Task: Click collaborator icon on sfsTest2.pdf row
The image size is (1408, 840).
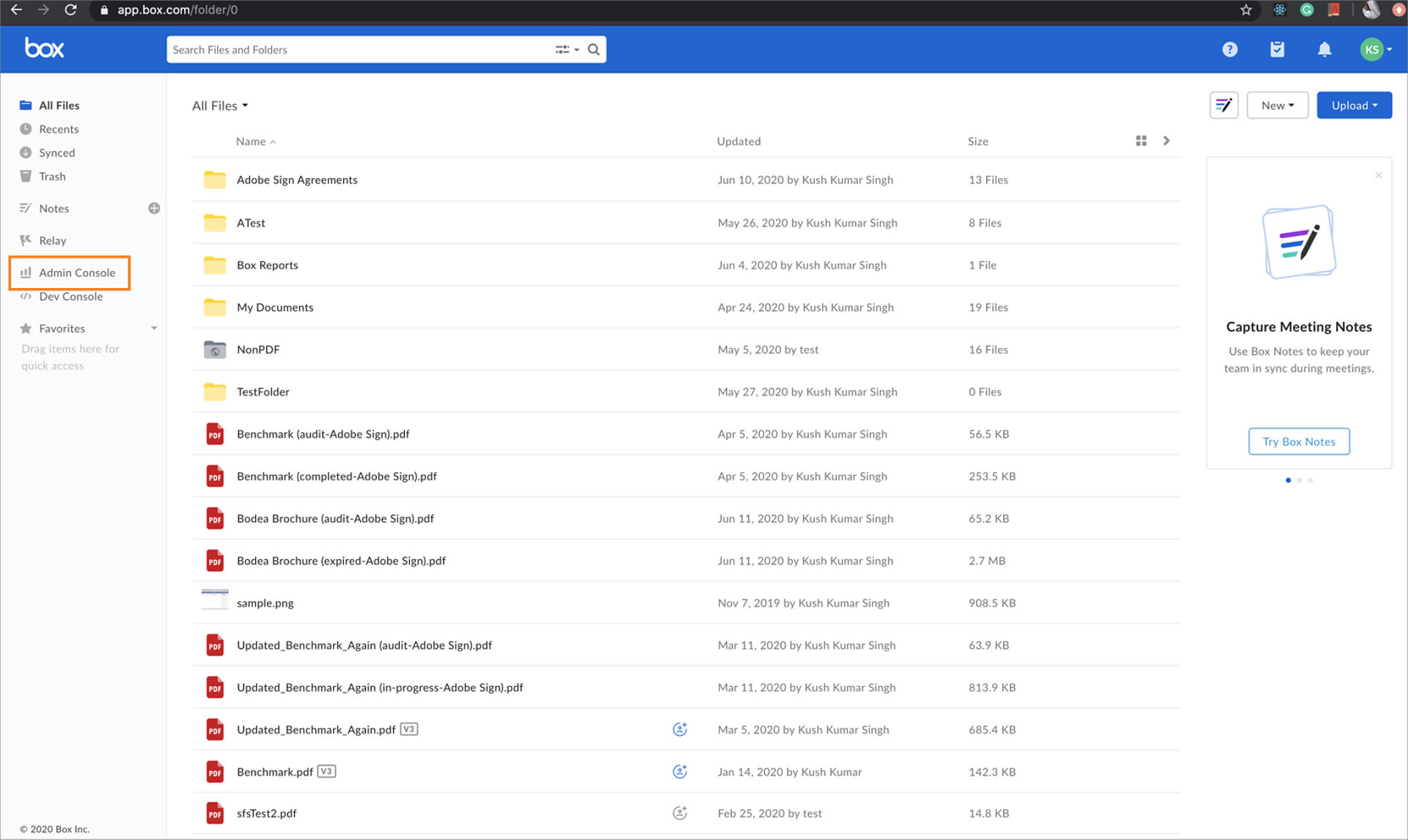Action: [680, 813]
